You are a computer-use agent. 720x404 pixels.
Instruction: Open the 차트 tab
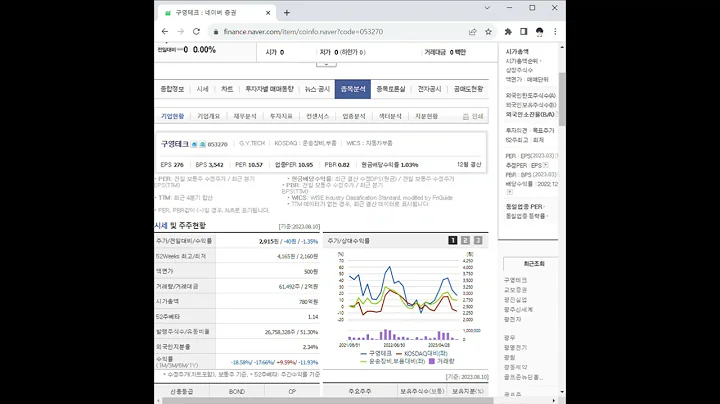click(227, 89)
